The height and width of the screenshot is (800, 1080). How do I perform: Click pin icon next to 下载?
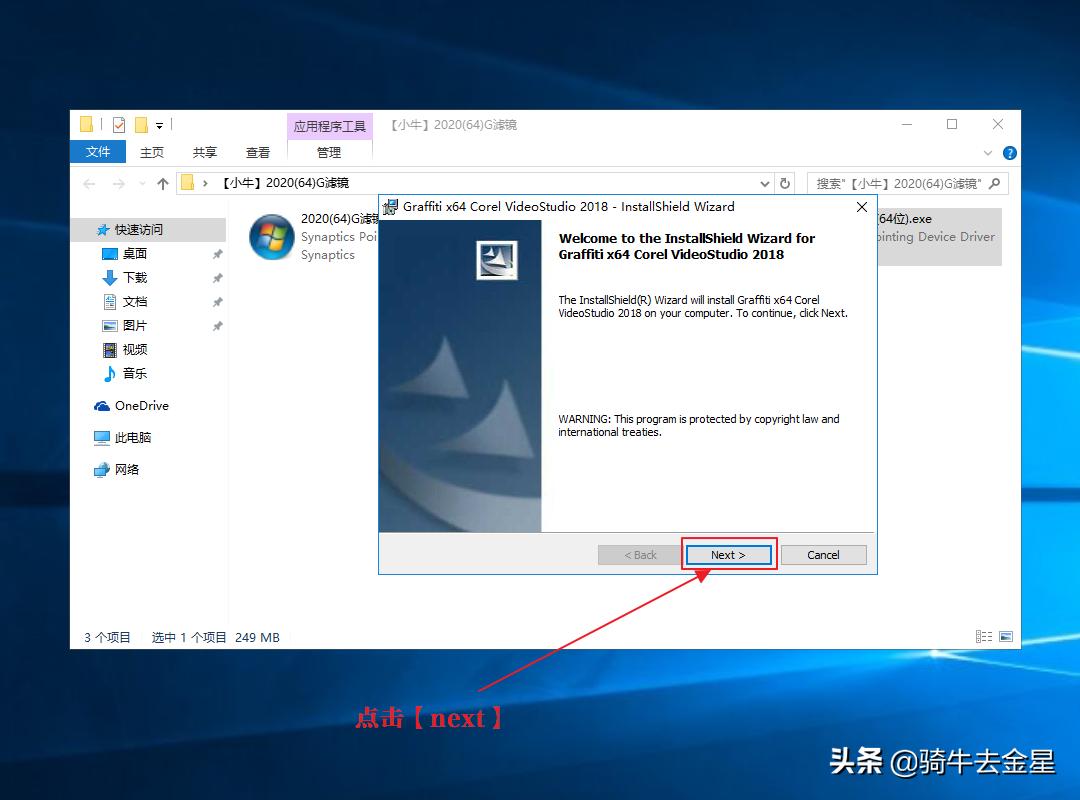tap(217, 278)
